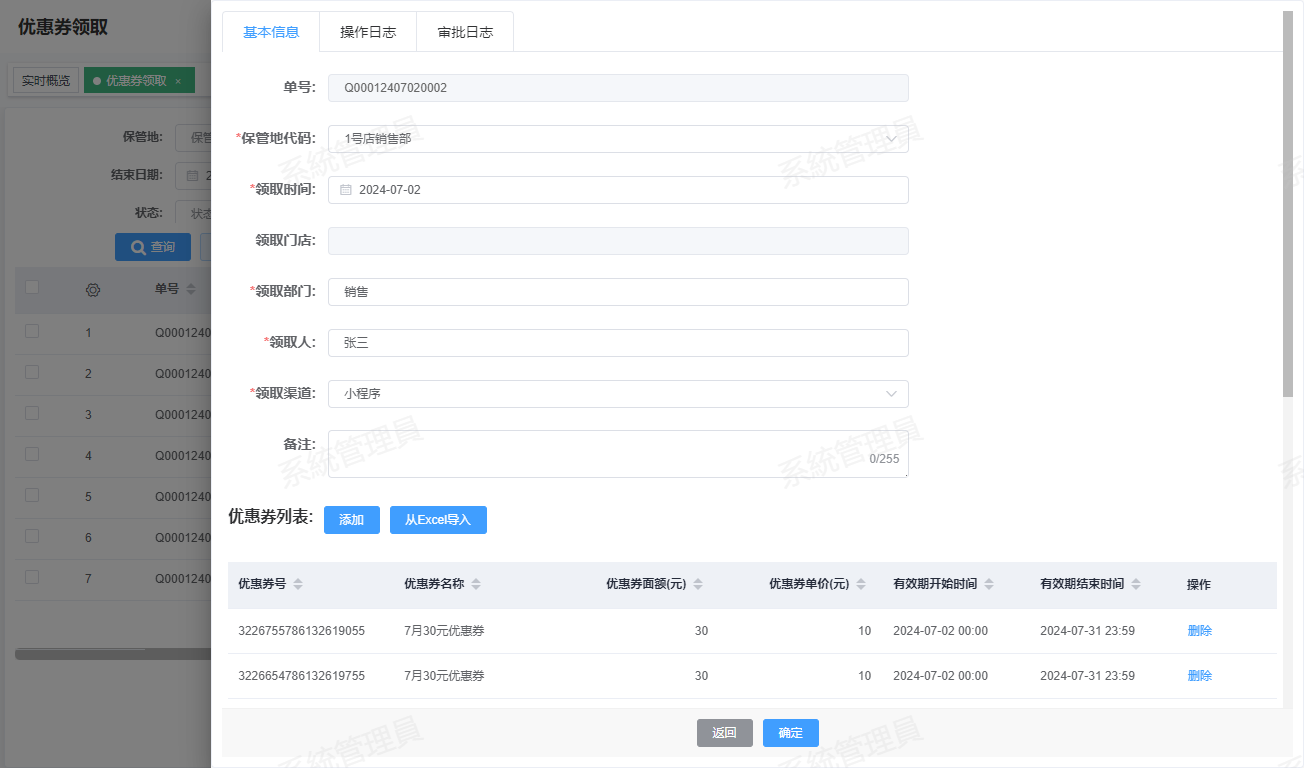Image resolution: width=1304 pixels, height=768 pixels.
Task: Sort by 优惠券面额(元) column arrows
Action: [x=698, y=584]
